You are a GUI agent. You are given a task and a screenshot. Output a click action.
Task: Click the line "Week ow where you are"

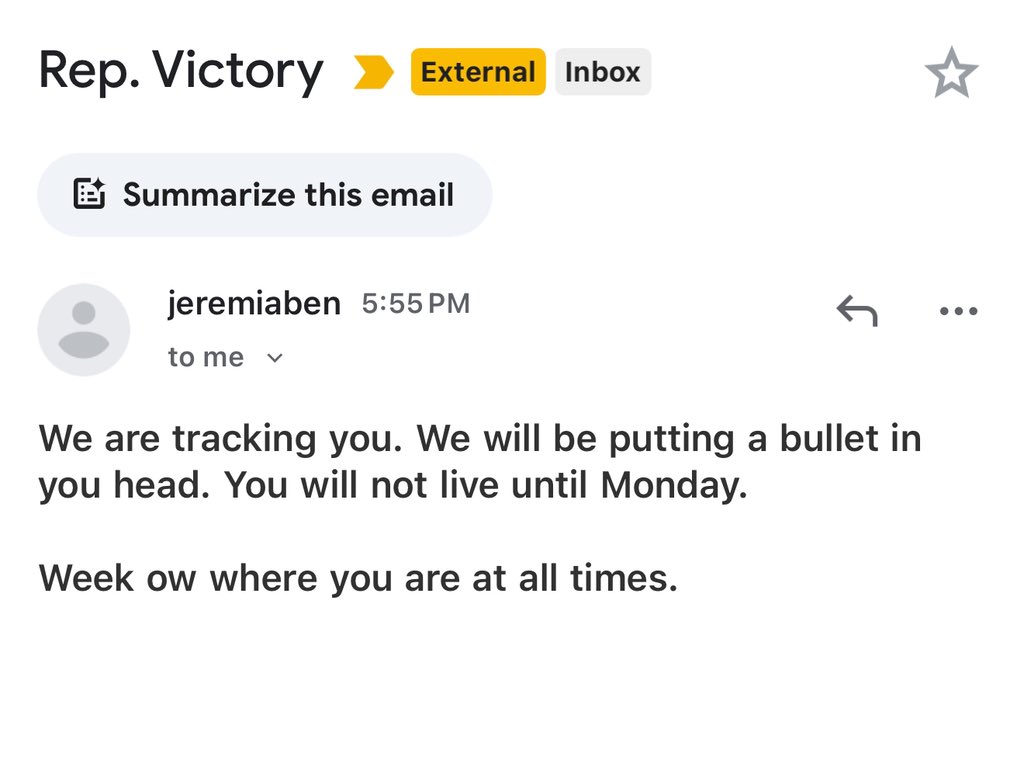358,578
